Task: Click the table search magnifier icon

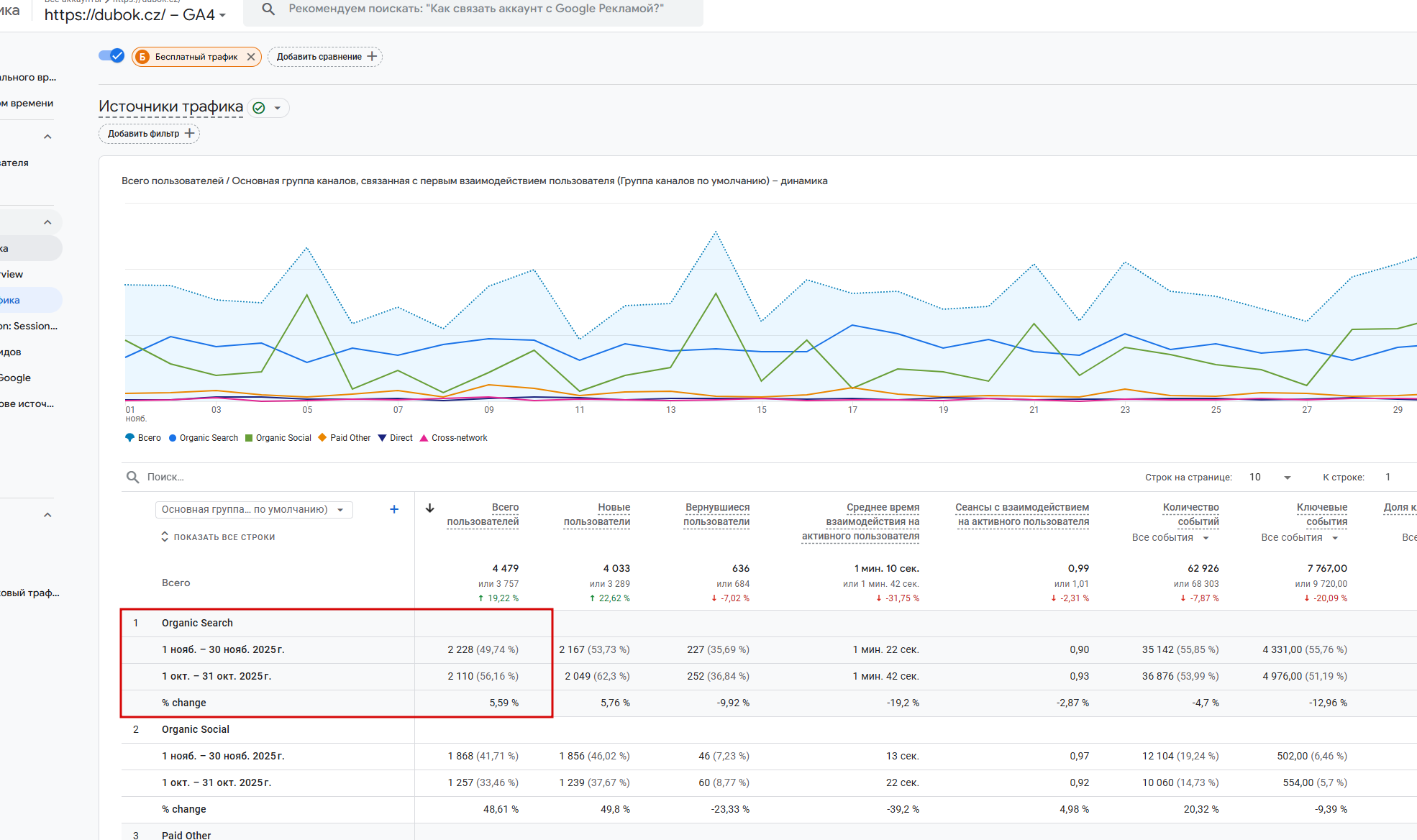Action: click(x=132, y=477)
